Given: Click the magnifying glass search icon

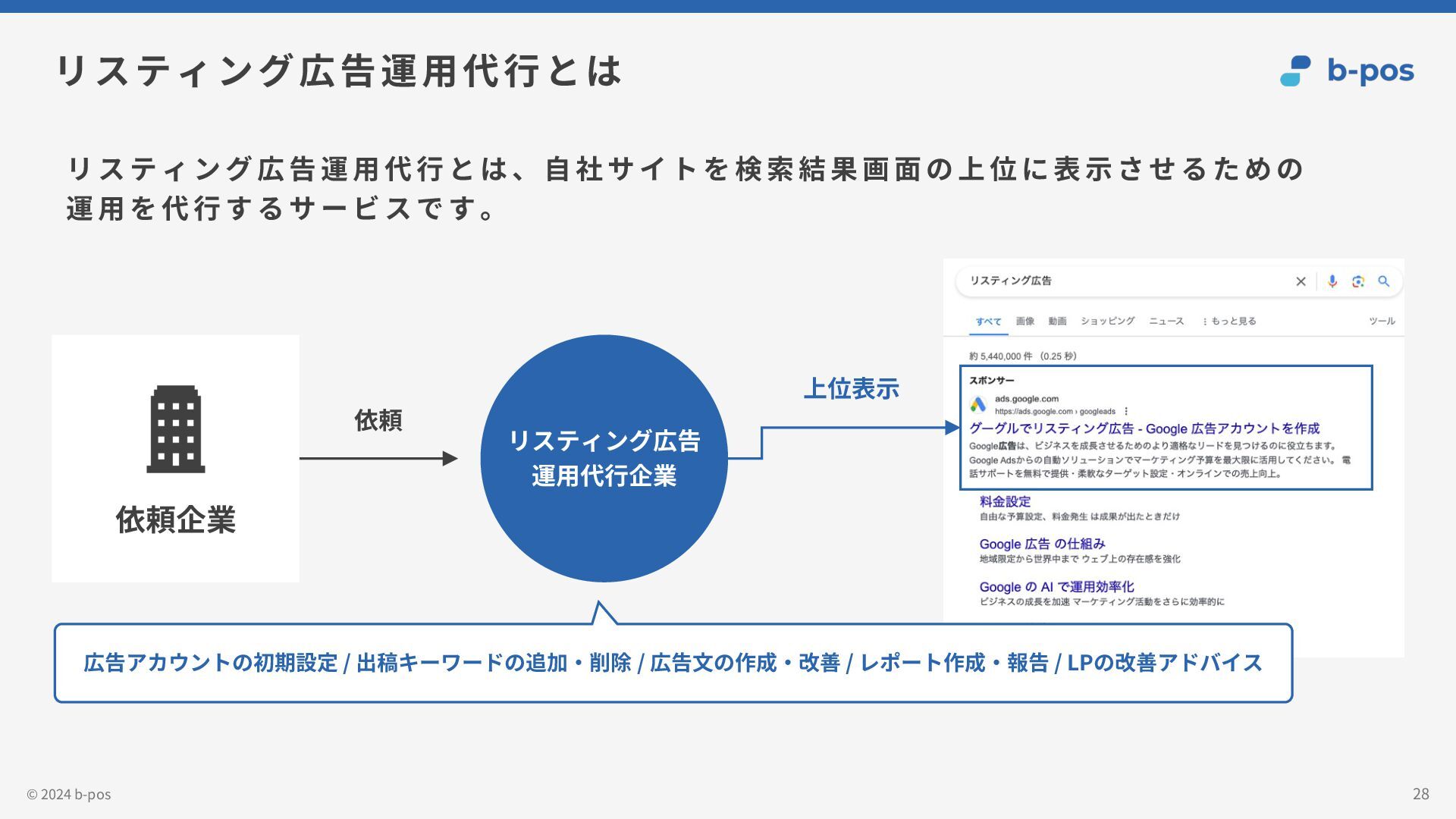Looking at the screenshot, I should [x=1384, y=281].
